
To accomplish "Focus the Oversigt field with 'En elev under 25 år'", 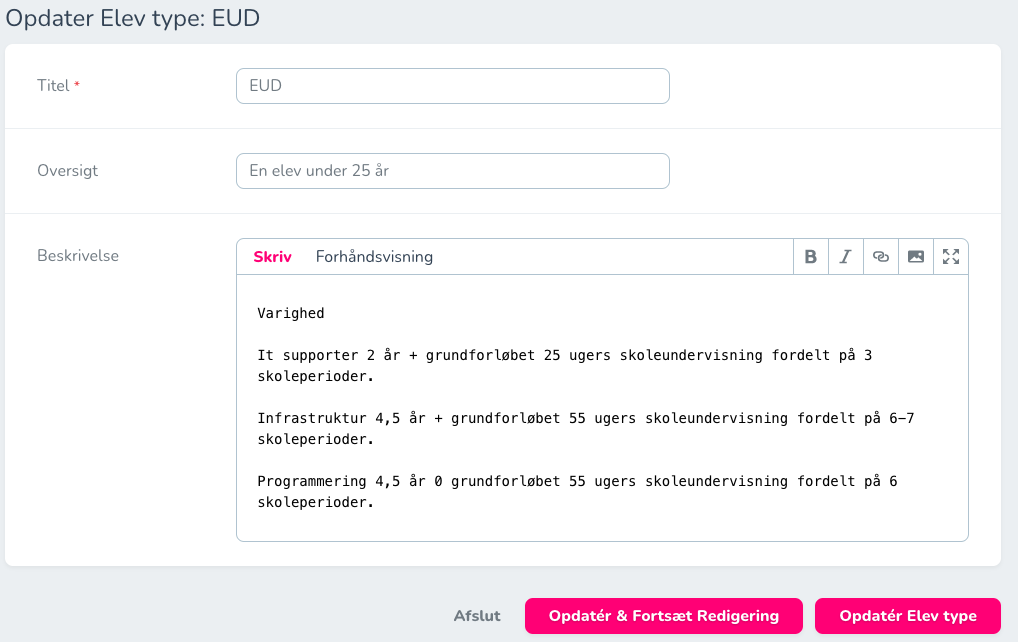I will (x=453, y=171).
